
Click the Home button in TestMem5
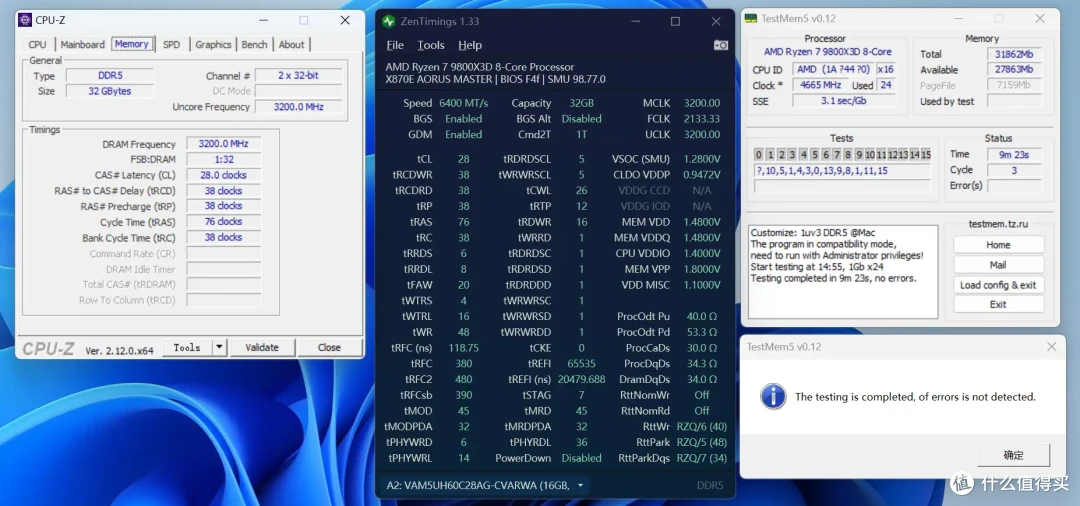(998, 244)
